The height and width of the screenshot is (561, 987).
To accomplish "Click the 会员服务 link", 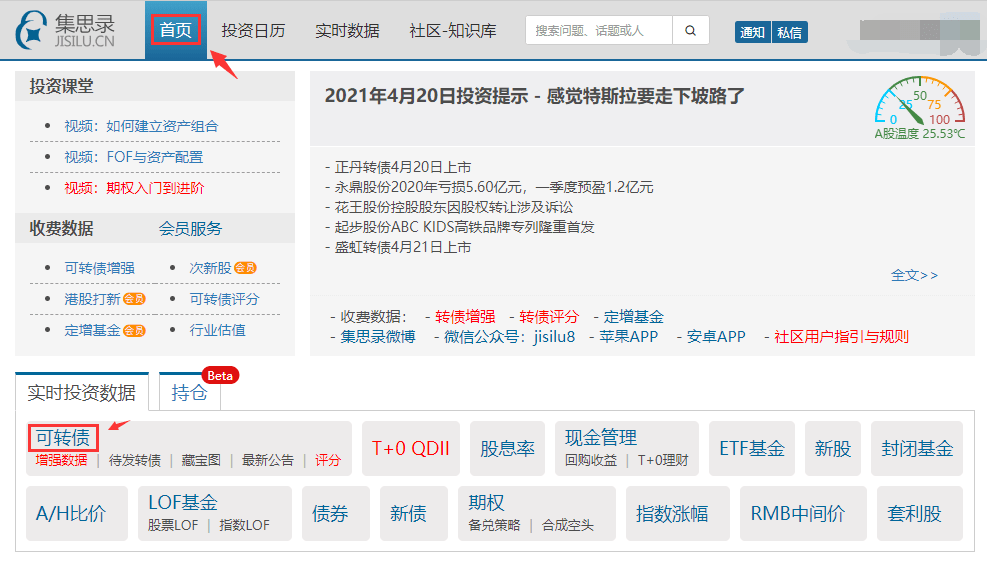I will point(190,229).
